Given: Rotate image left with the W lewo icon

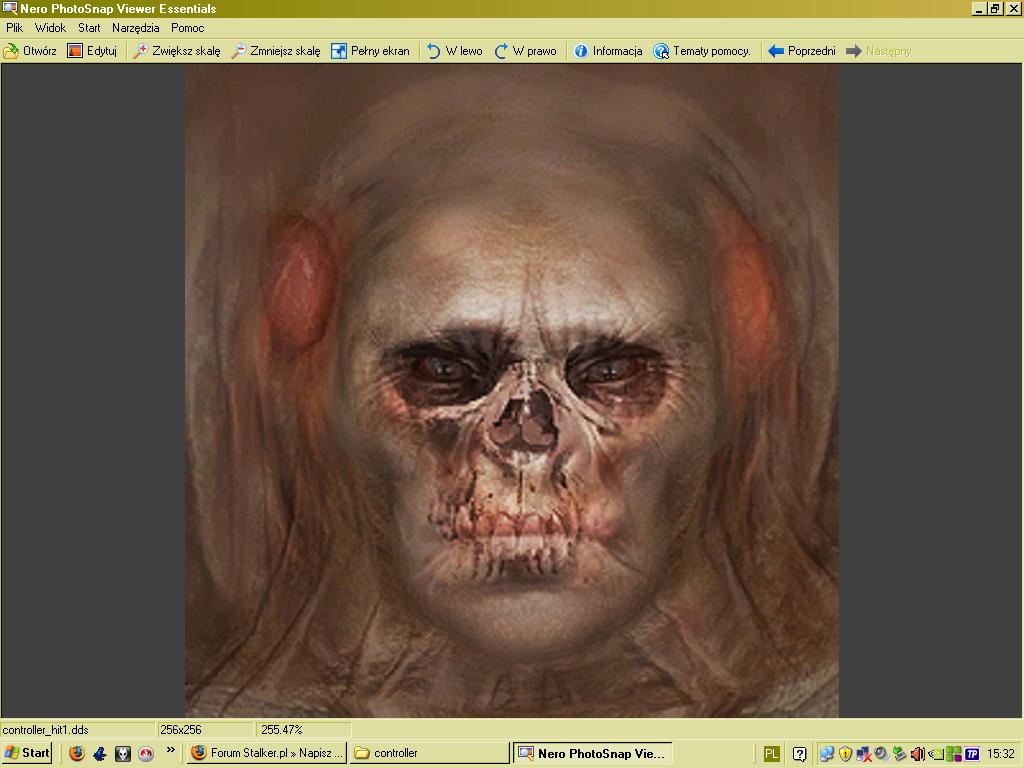Looking at the screenshot, I should (434, 51).
